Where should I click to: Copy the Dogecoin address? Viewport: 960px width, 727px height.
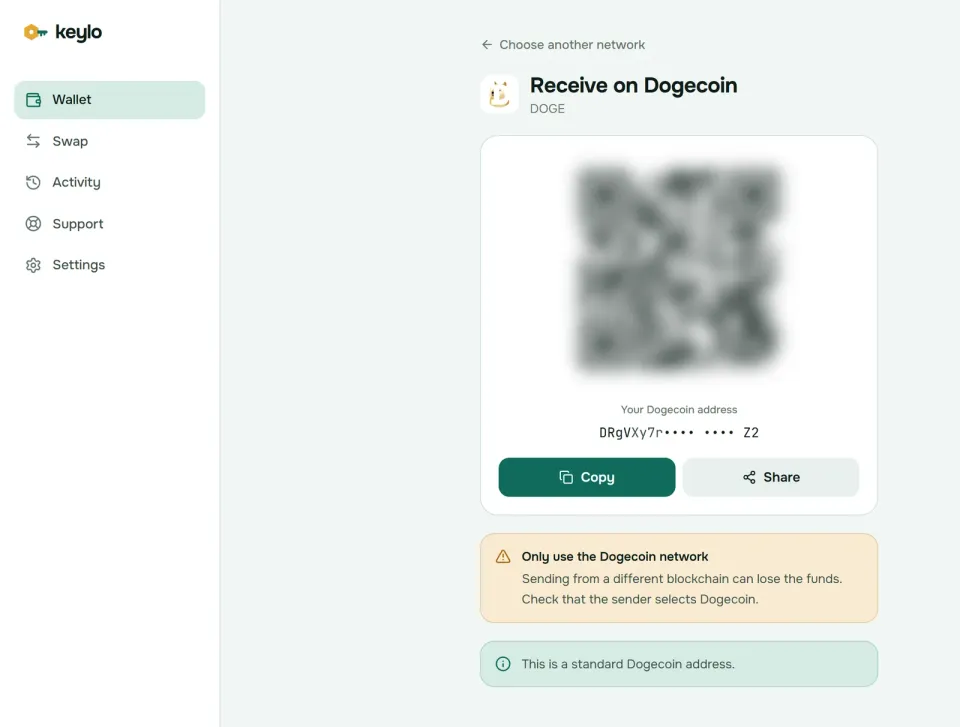(587, 477)
